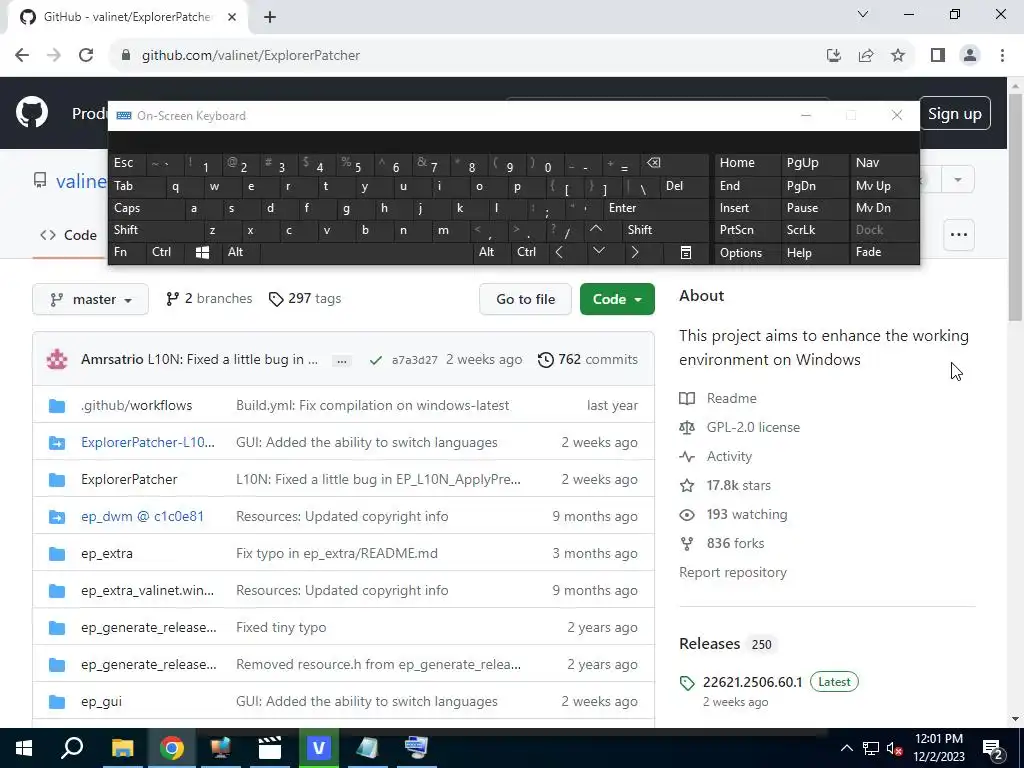Open the browser side panel icon
Screen dimensions: 1024x768
pyautogui.click(x=938, y=55)
